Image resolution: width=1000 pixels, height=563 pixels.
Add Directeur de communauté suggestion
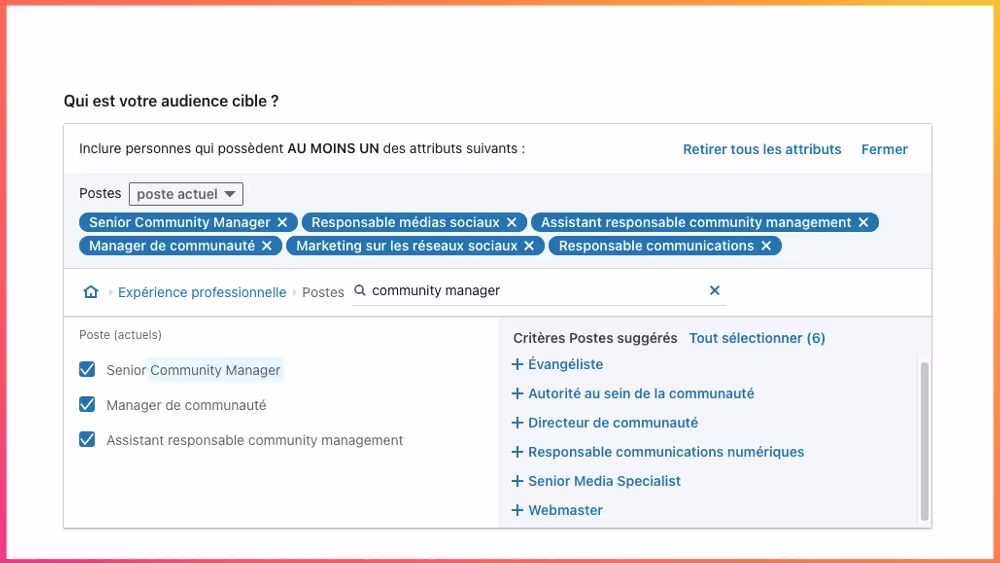[x=605, y=423]
